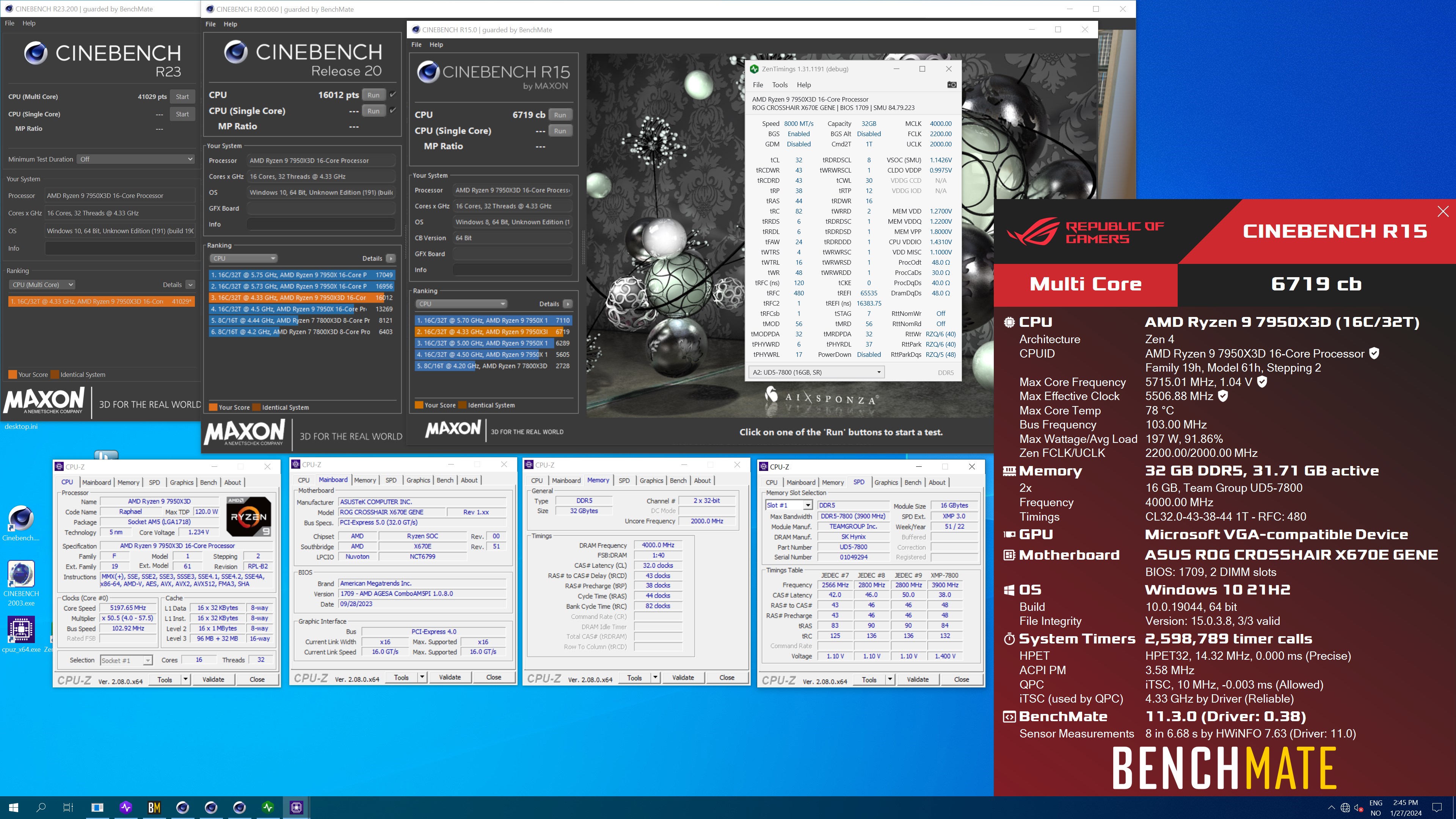
Task: Open Task View from the taskbar
Action: coord(68,807)
